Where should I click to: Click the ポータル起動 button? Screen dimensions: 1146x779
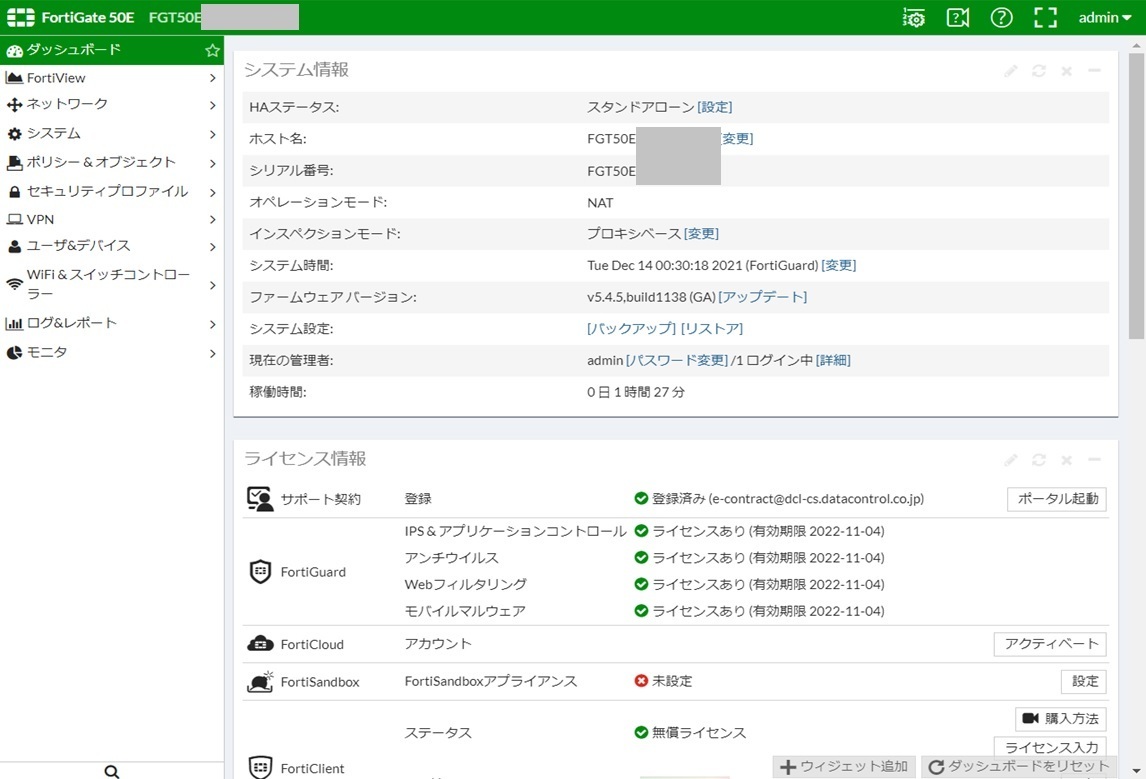(1057, 499)
